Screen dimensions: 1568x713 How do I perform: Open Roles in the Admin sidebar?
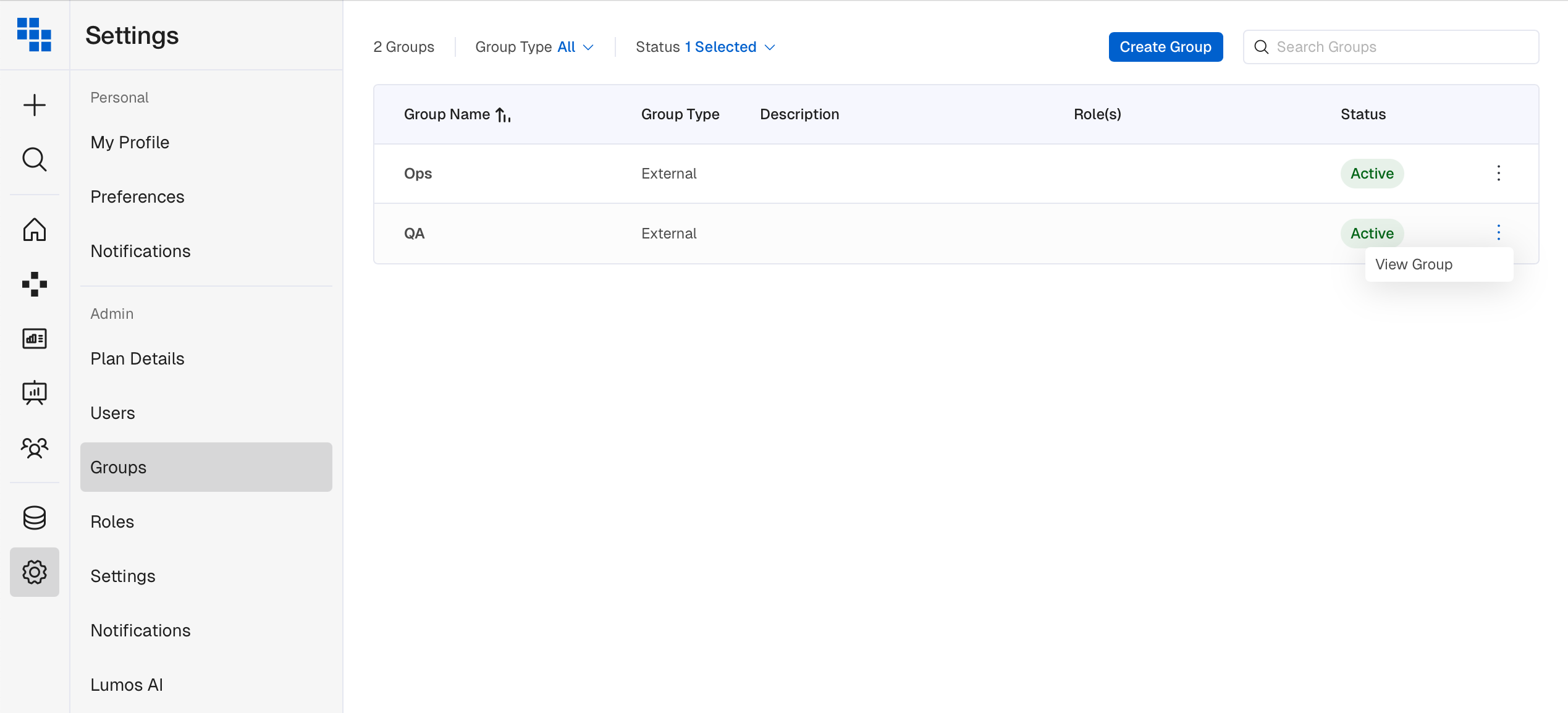pos(112,521)
